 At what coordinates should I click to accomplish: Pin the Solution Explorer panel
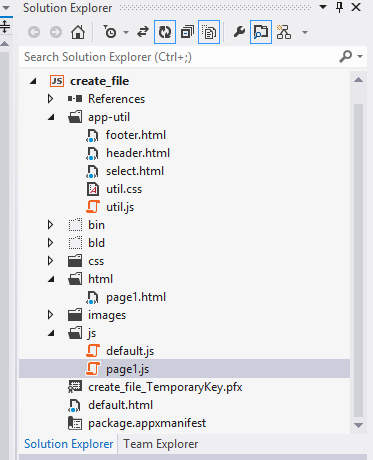[339, 7]
